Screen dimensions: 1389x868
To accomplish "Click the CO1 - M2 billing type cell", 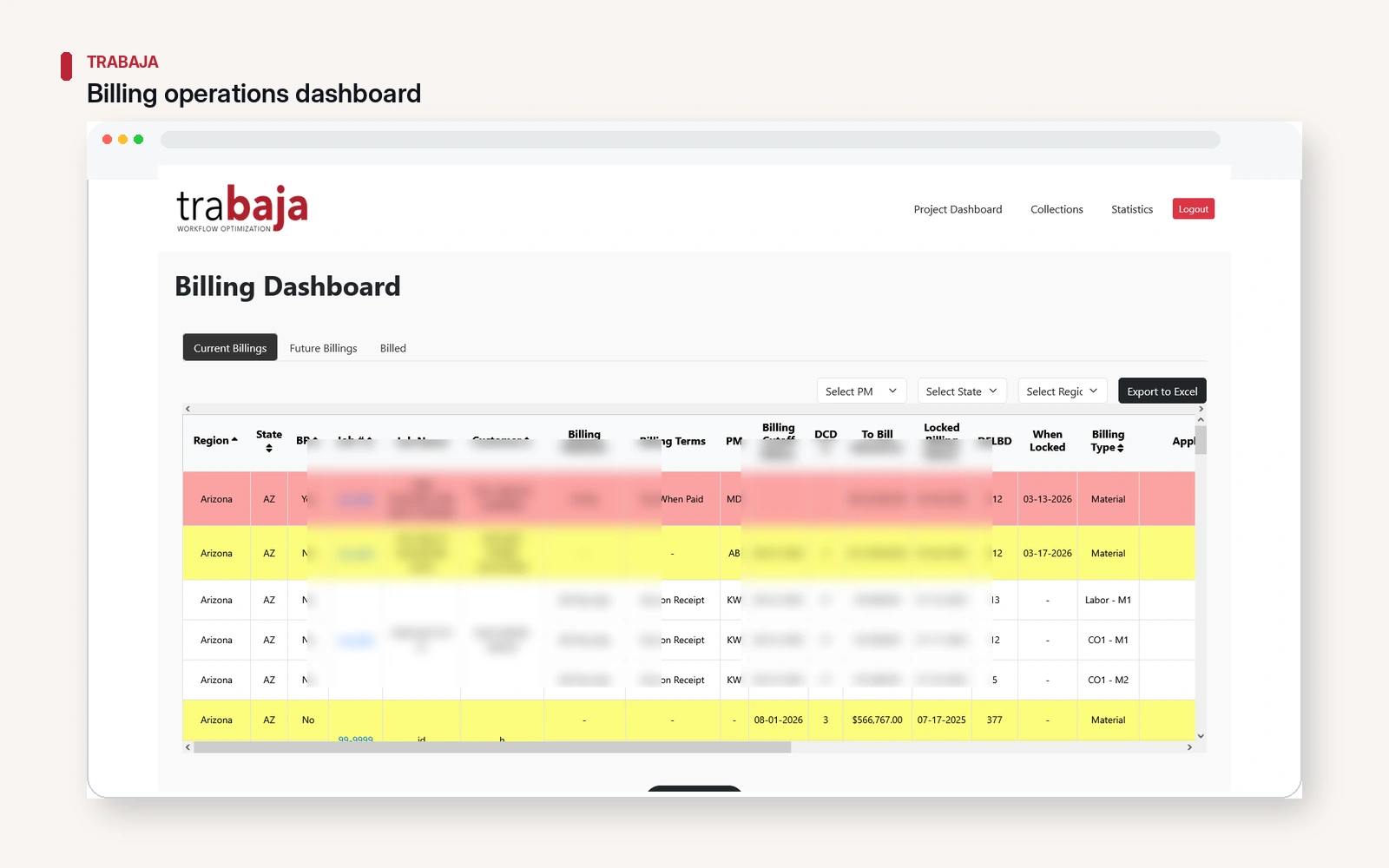I will (1108, 680).
